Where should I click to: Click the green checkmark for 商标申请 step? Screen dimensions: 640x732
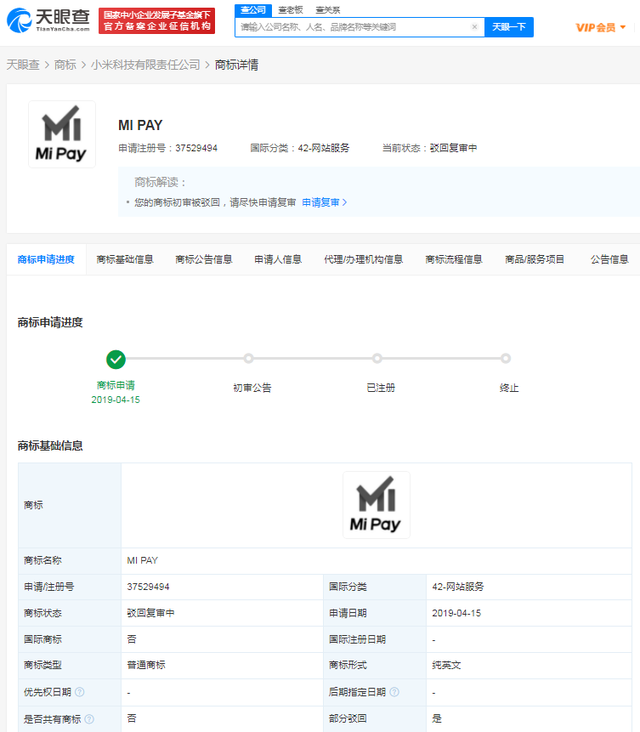[x=116, y=359]
